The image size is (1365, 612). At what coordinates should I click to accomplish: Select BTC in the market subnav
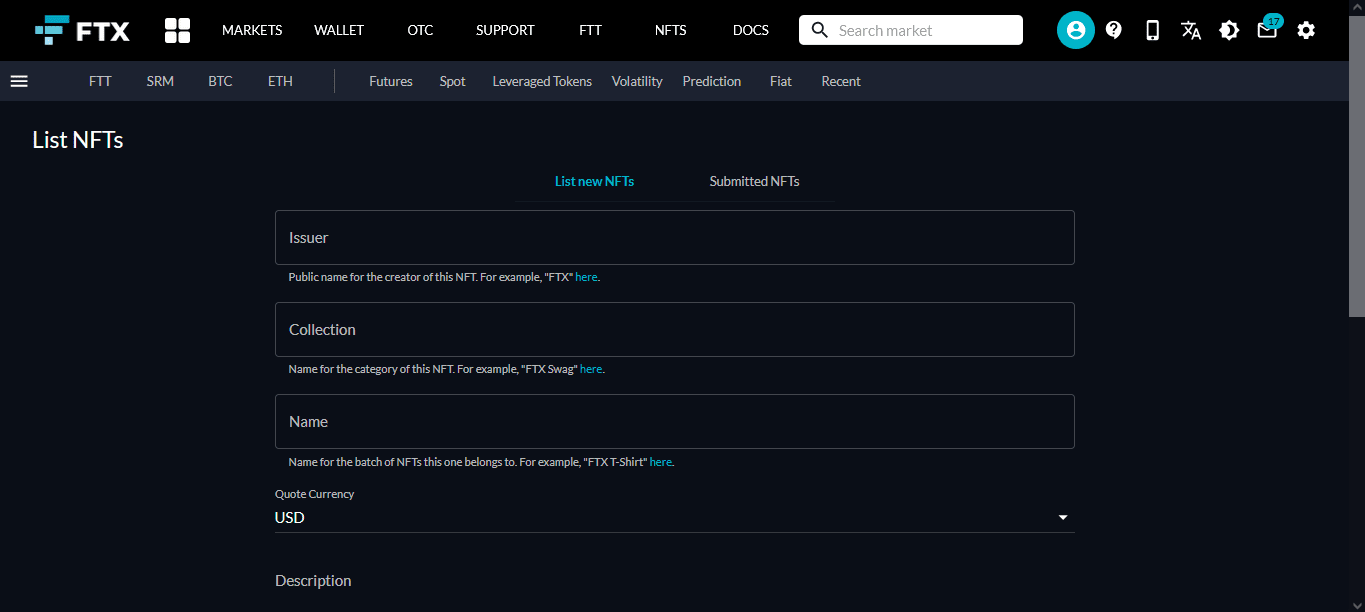pos(220,81)
